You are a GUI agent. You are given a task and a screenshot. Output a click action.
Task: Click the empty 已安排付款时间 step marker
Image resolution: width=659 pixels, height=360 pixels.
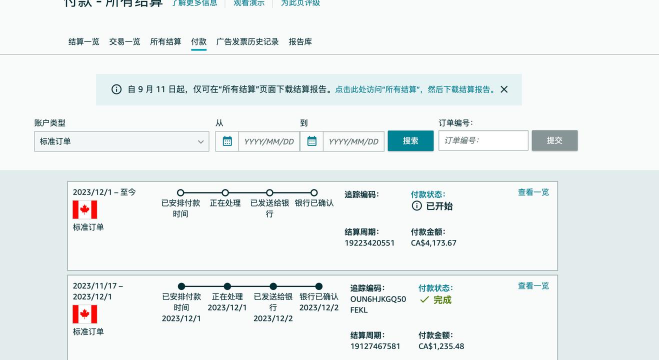click(x=181, y=193)
